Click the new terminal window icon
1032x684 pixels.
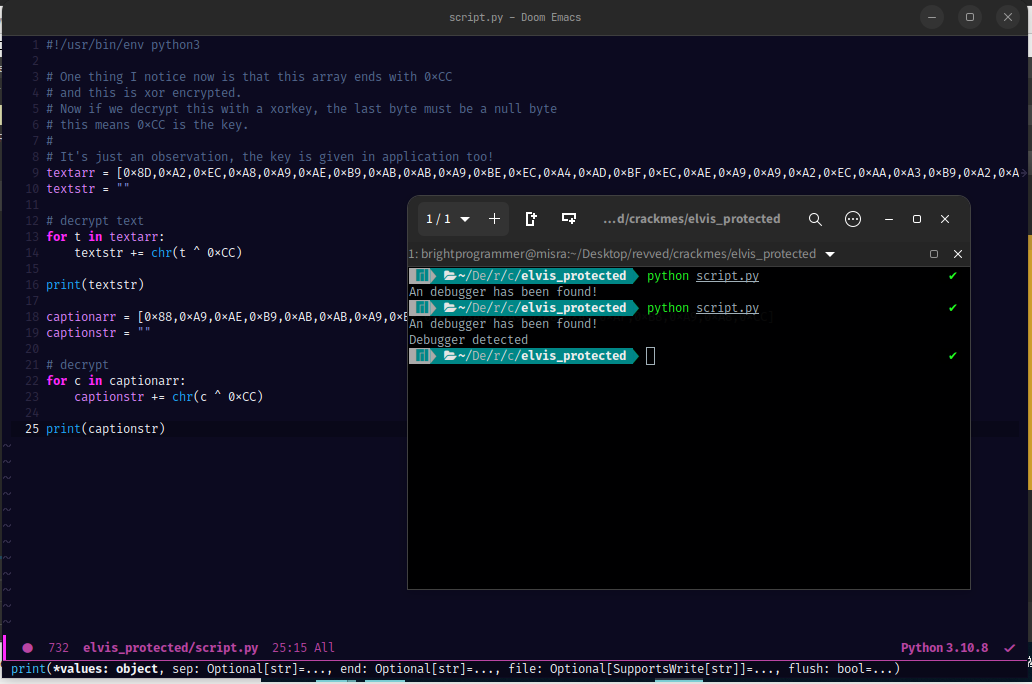point(531,219)
